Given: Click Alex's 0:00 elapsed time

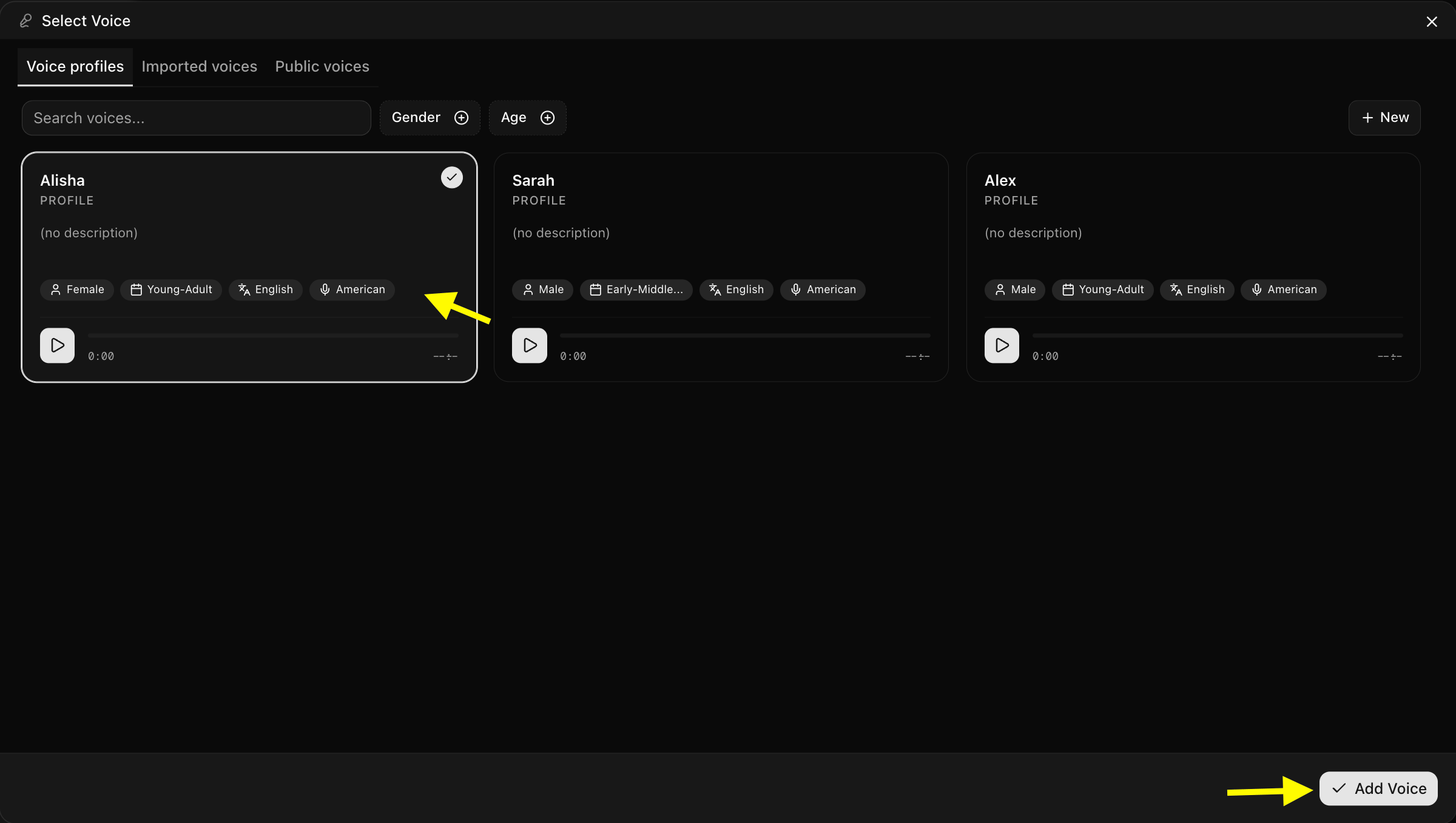Looking at the screenshot, I should tap(1045, 356).
